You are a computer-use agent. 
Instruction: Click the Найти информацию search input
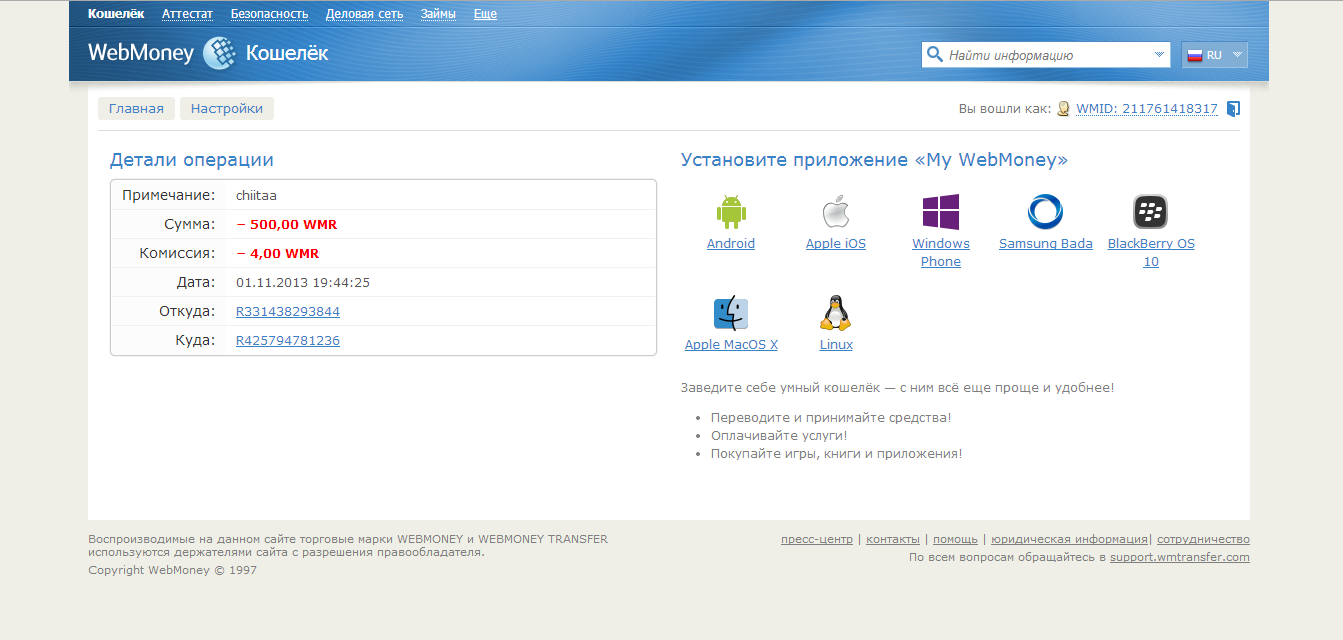tap(1046, 55)
